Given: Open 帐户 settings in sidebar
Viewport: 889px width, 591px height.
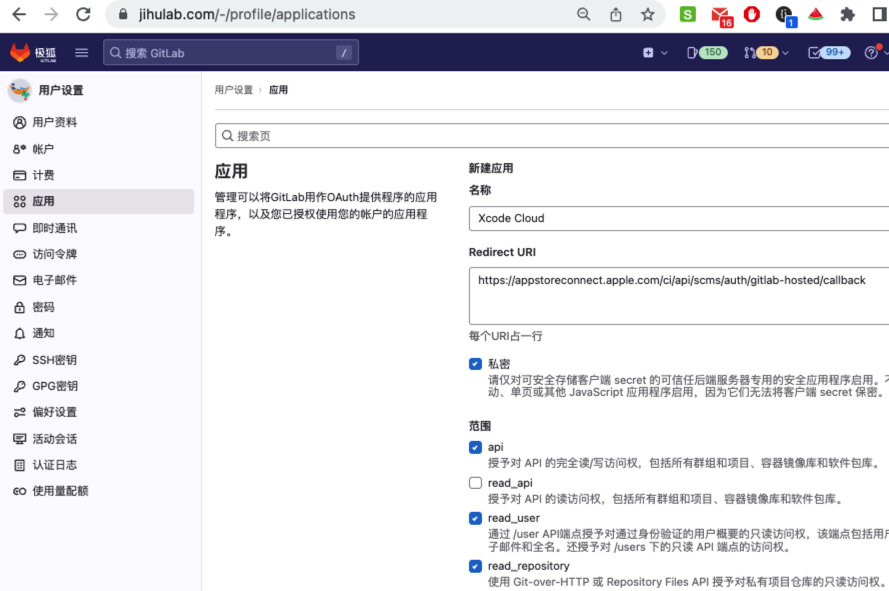Looking at the screenshot, I should pyautogui.click(x=99, y=149).
